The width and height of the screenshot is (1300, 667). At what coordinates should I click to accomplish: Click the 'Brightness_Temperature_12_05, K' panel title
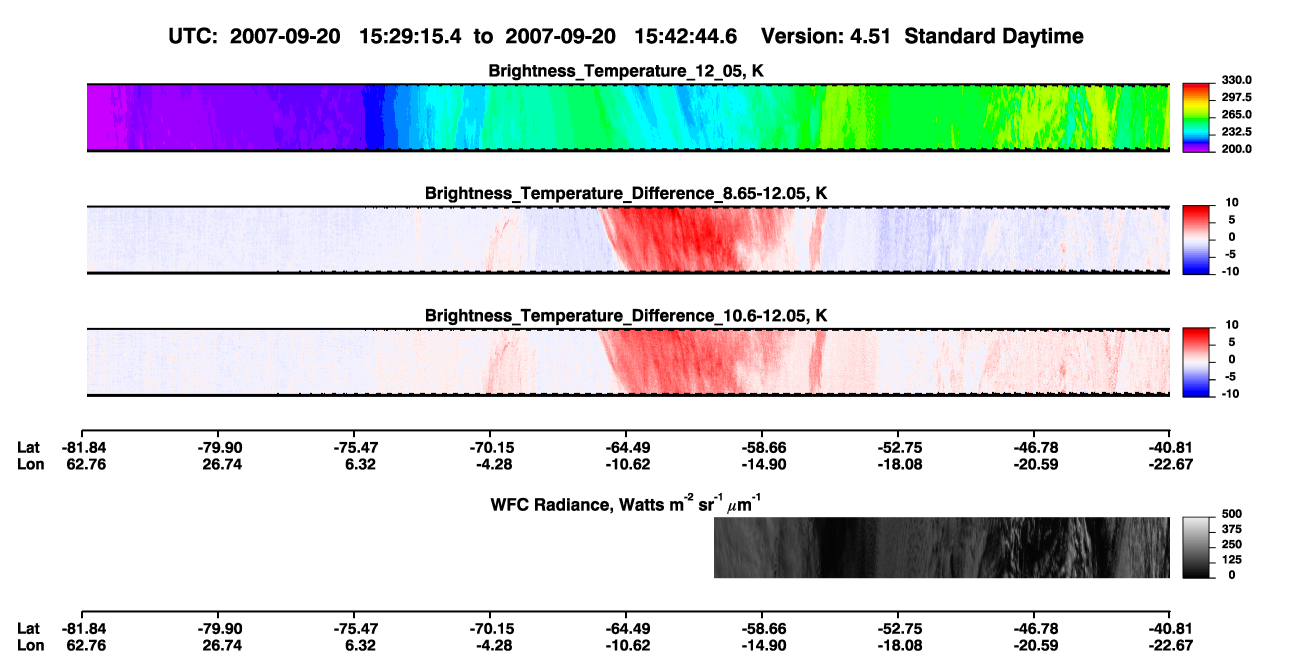(x=627, y=71)
